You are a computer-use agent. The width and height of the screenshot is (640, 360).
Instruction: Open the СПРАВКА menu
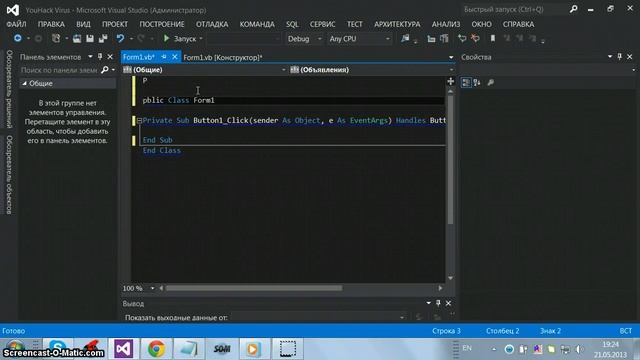click(518, 24)
